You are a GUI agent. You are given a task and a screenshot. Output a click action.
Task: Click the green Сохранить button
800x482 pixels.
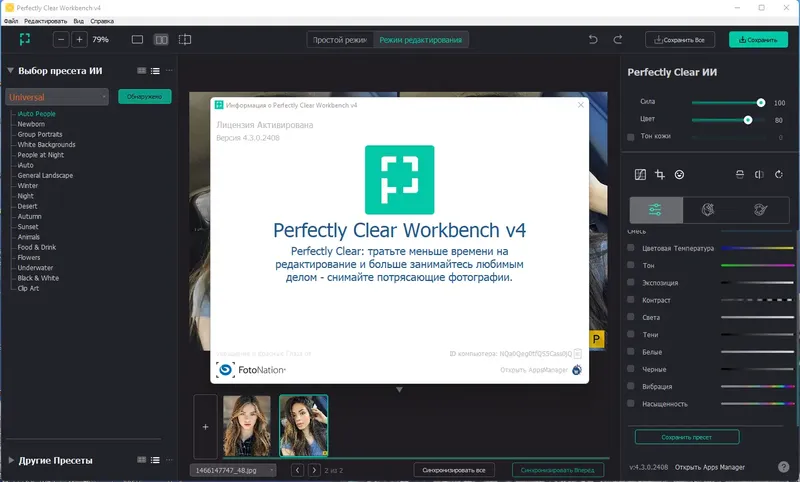click(x=758, y=40)
